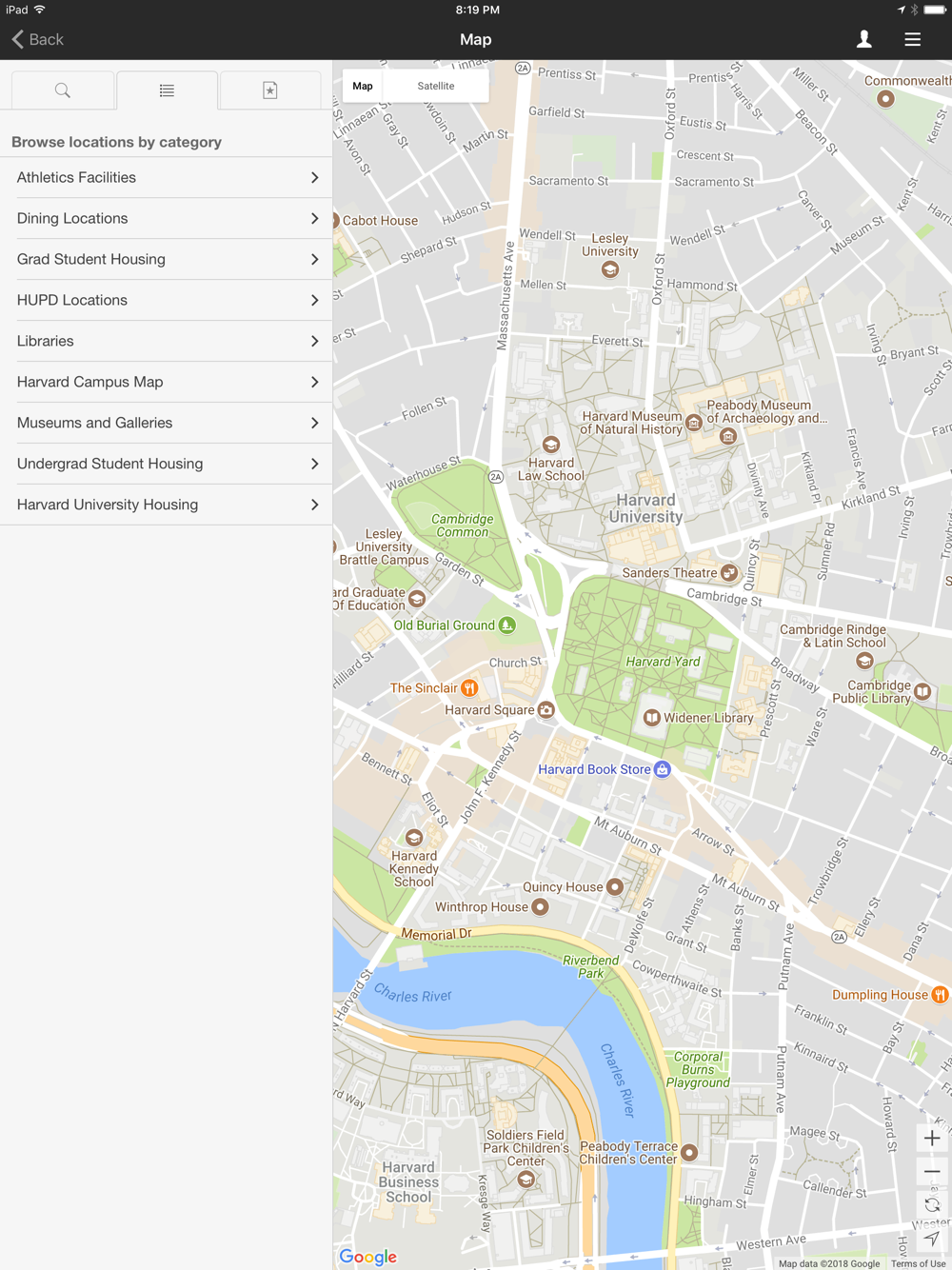Viewport: 952px width, 1270px height.
Task: Zoom in with the plus button
Action: click(x=932, y=1138)
